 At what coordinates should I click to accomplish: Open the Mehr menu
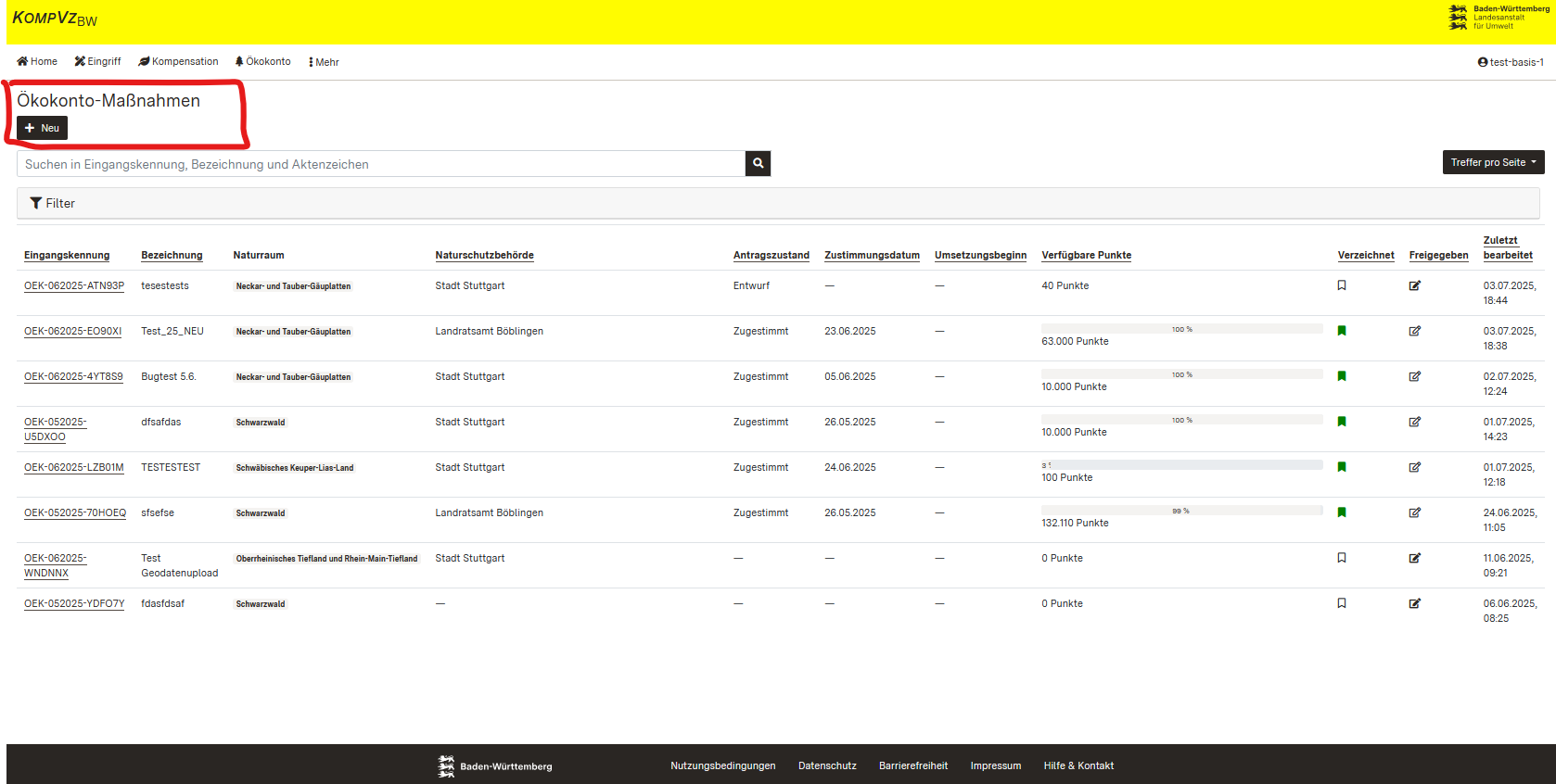tap(324, 62)
